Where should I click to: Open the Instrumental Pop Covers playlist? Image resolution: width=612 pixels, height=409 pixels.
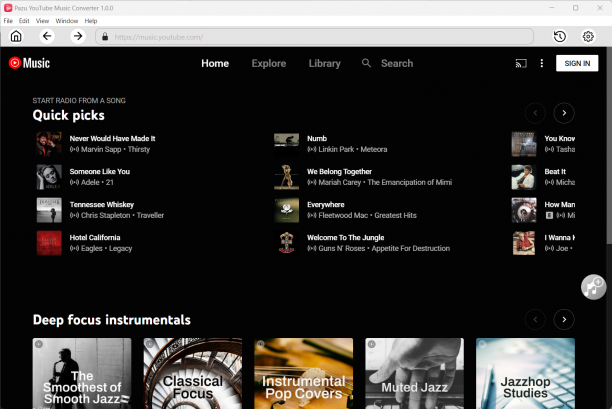pos(304,373)
